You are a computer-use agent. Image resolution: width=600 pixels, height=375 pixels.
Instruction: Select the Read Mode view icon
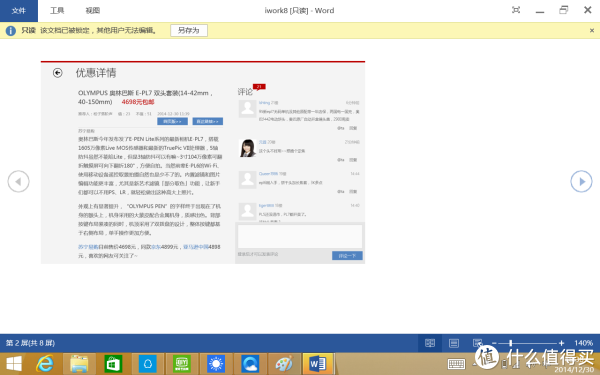click(x=430, y=343)
